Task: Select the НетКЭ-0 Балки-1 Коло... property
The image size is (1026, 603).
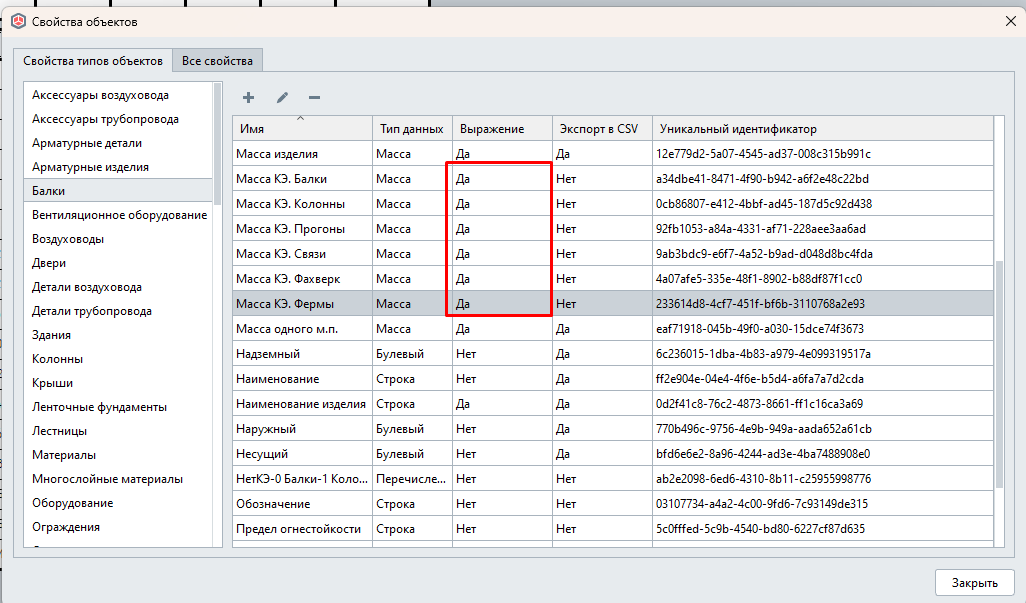Action: [612, 479]
